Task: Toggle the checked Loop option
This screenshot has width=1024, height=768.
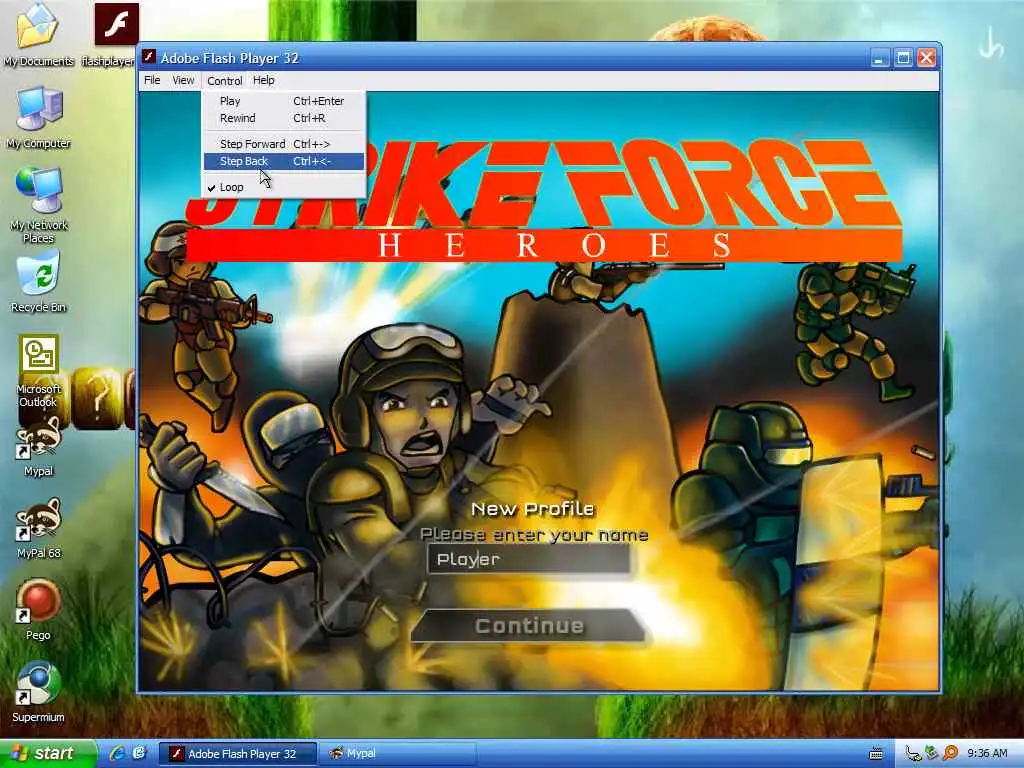Action: click(x=283, y=187)
